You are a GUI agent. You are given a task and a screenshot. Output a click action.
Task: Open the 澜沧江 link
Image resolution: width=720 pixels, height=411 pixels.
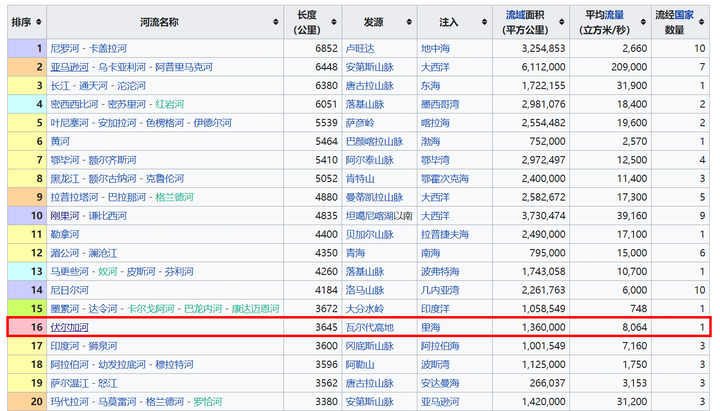coord(103,253)
